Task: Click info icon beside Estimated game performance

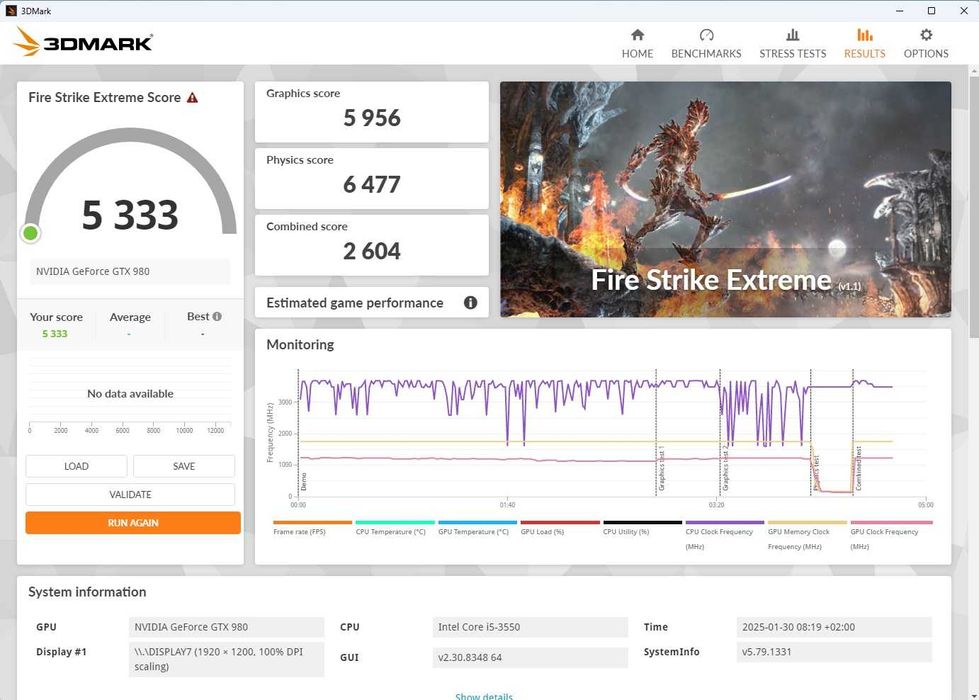Action: point(470,303)
